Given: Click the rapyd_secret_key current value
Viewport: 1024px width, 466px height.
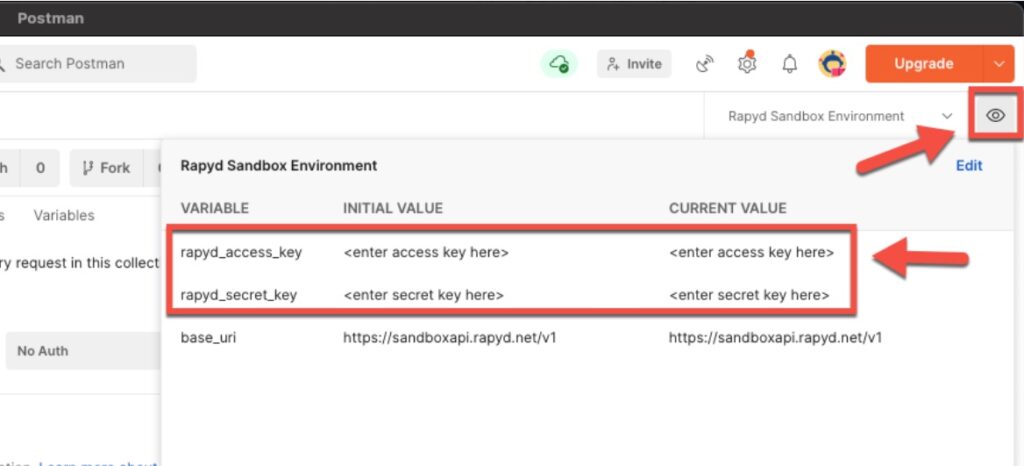Looking at the screenshot, I should [x=749, y=295].
